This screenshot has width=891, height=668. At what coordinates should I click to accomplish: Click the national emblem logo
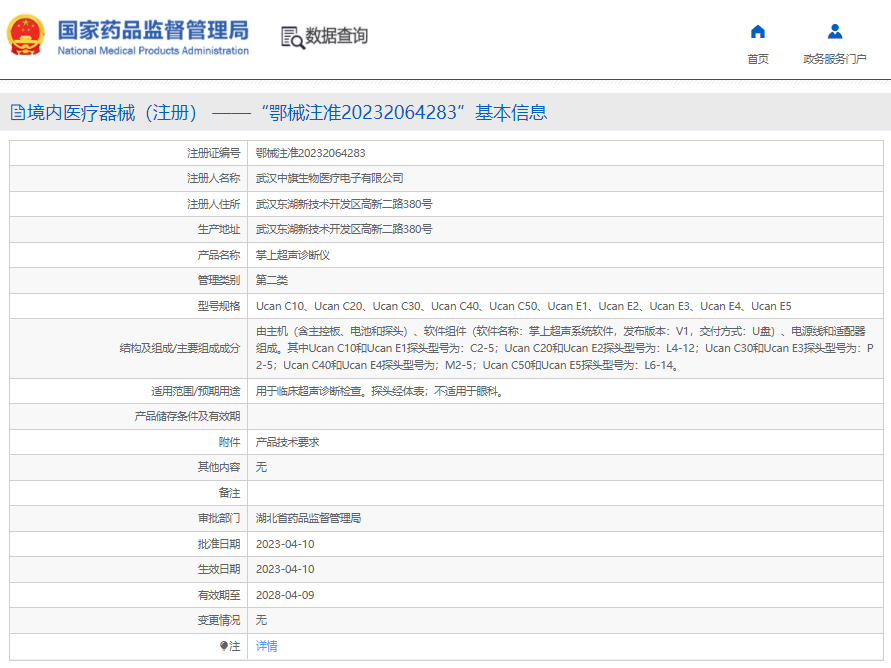tap(26, 35)
